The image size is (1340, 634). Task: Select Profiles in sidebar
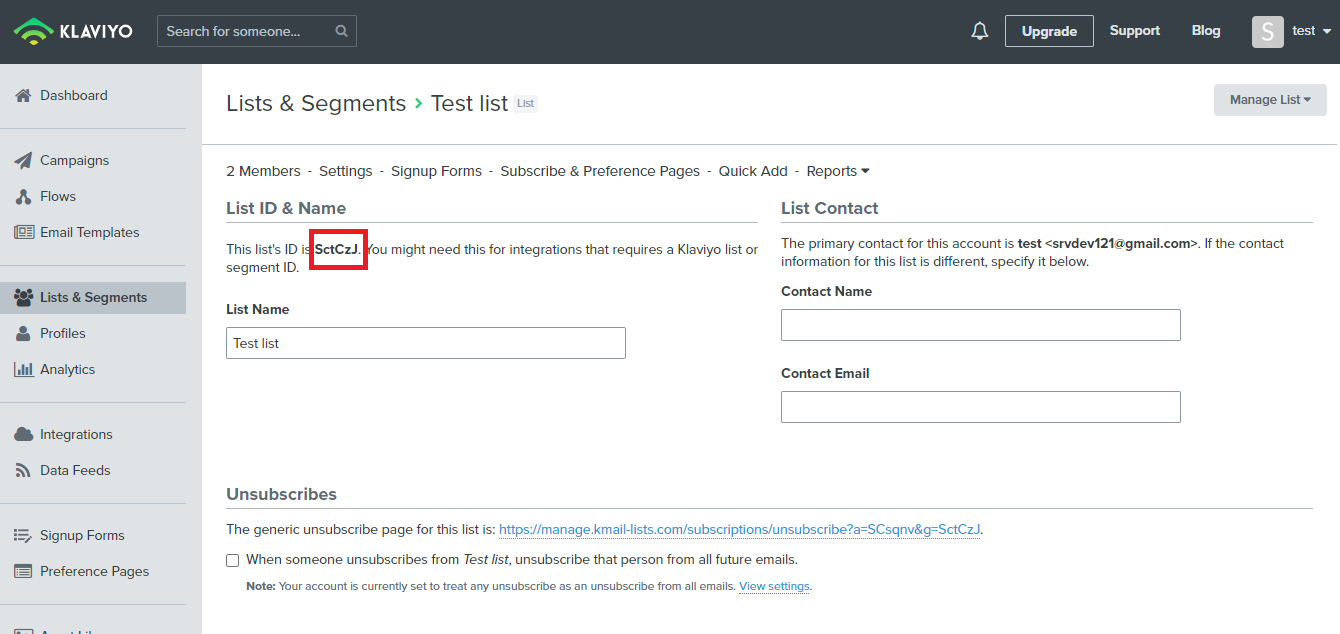[63, 334]
